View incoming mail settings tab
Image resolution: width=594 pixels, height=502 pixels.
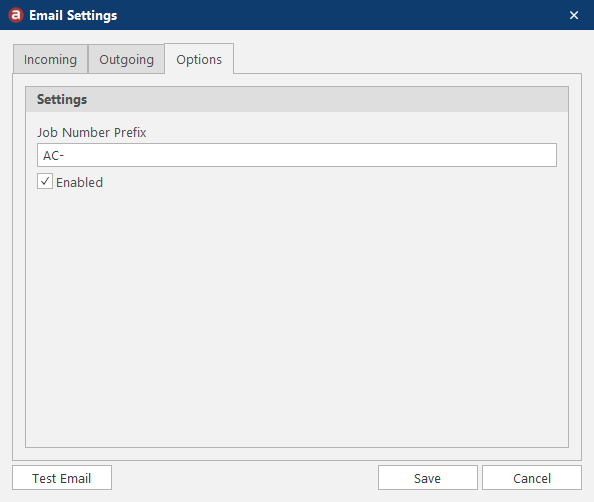[50, 59]
